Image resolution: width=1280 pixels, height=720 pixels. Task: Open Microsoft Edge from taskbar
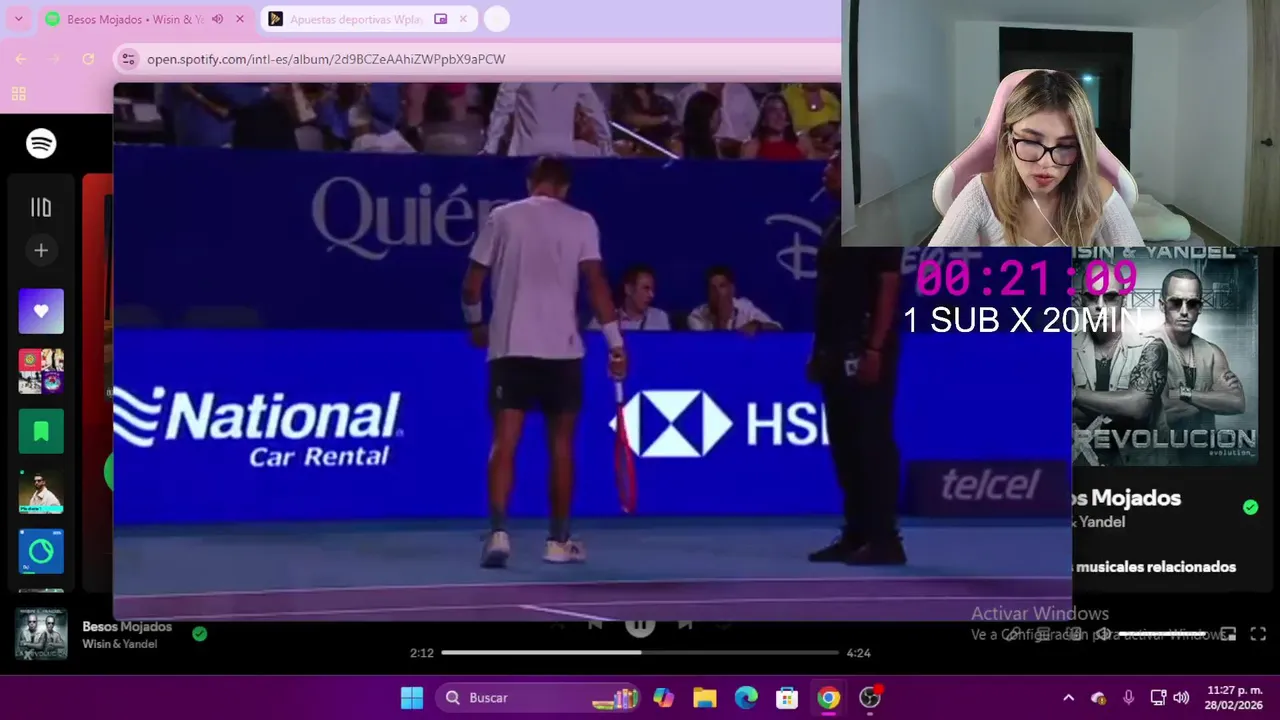(746, 697)
